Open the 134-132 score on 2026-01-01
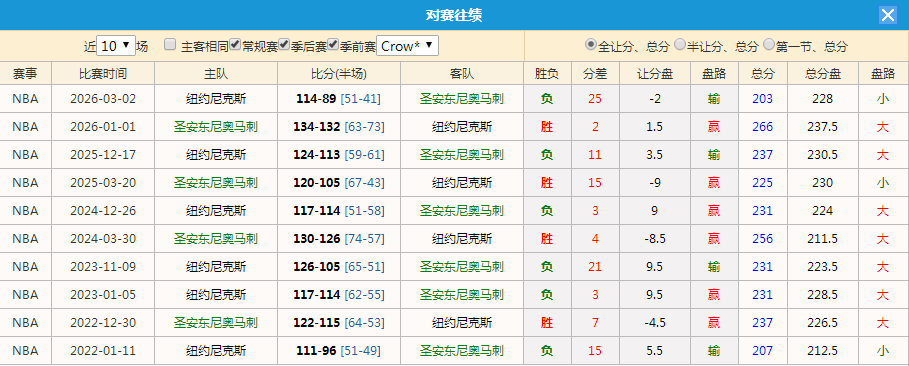 [x=316, y=126]
